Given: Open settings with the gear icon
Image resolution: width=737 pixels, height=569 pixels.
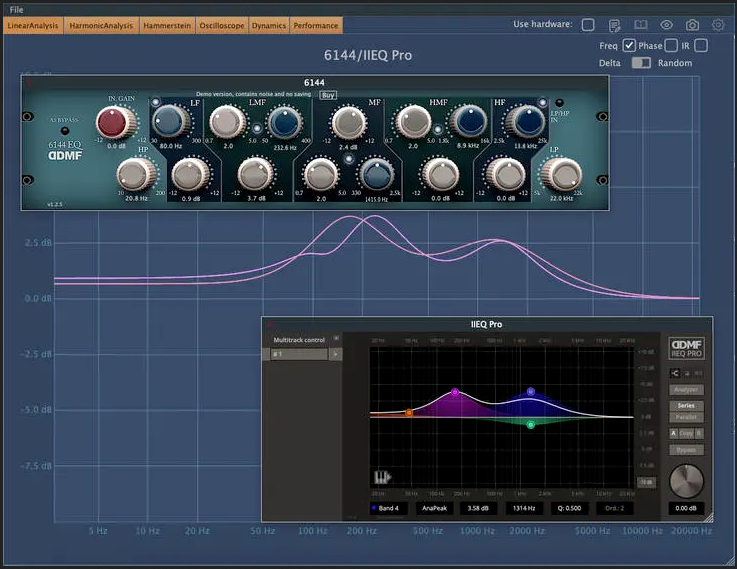Looking at the screenshot, I should pyautogui.click(x=718, y=25).
